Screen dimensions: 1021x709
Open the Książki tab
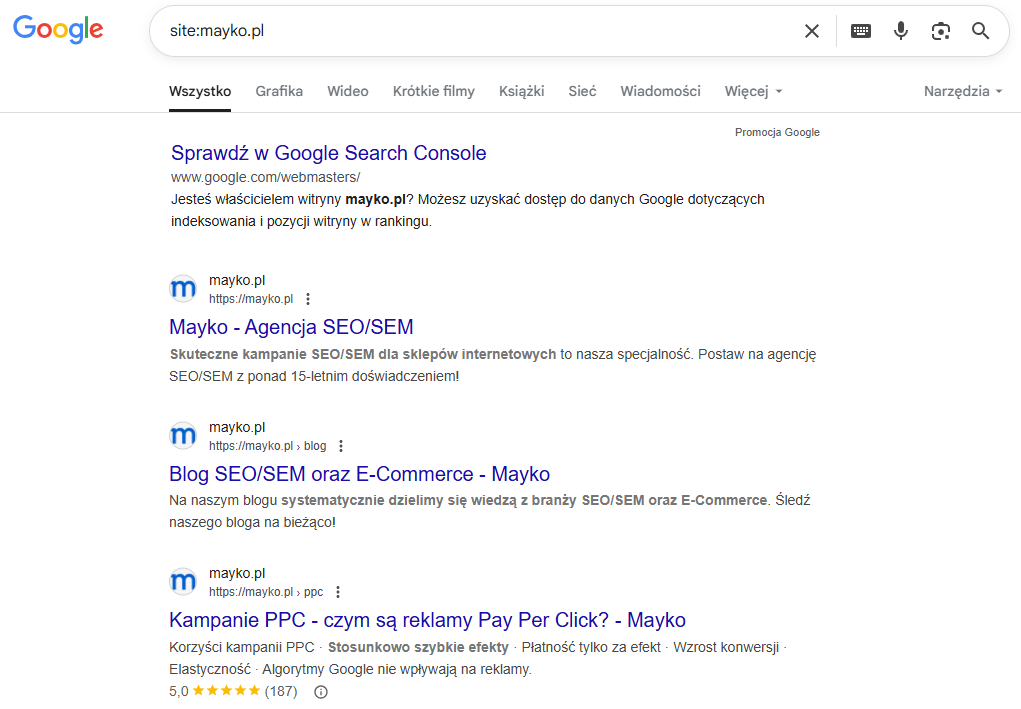click(x=522, y=91)
